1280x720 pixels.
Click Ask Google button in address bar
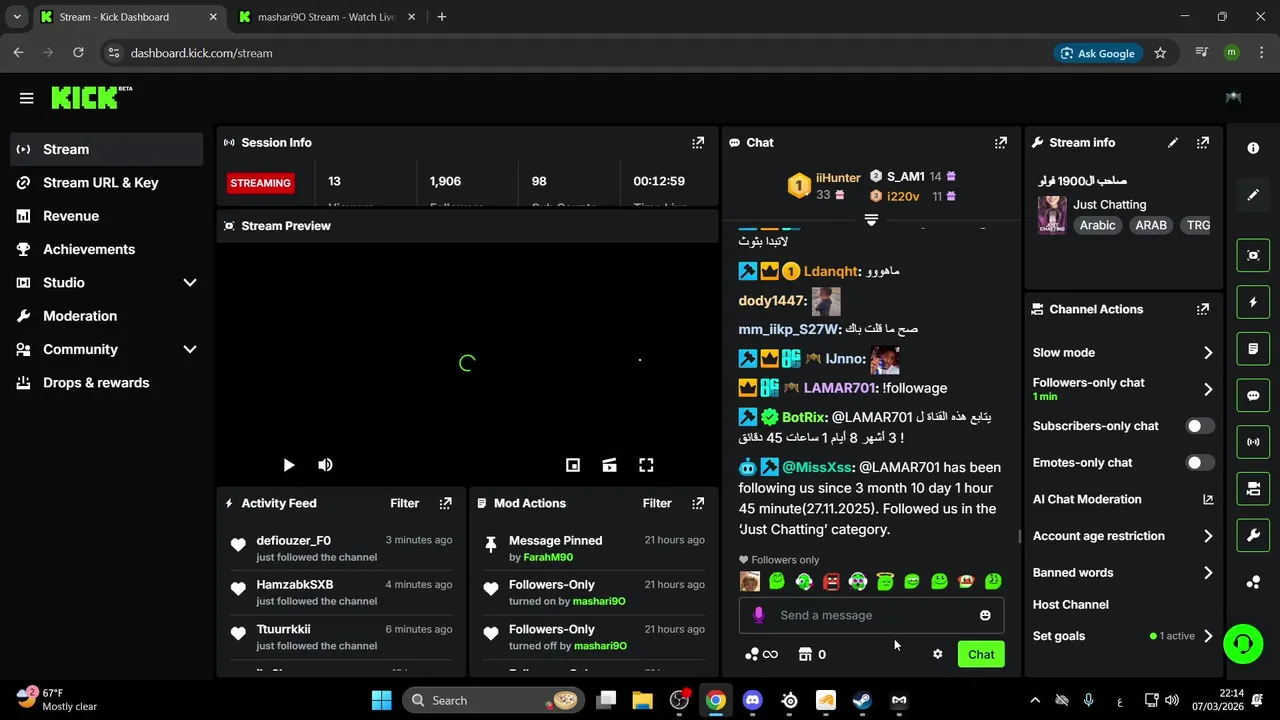(1098, 53)
